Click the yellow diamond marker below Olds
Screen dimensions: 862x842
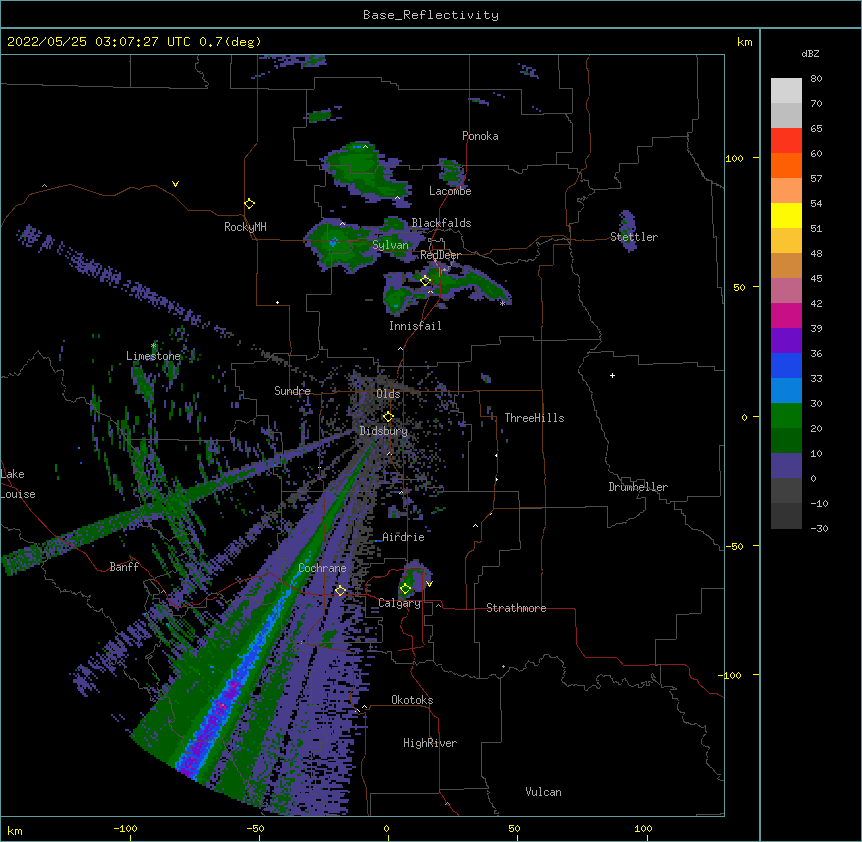pyautogui.click(x=388, y=416)
